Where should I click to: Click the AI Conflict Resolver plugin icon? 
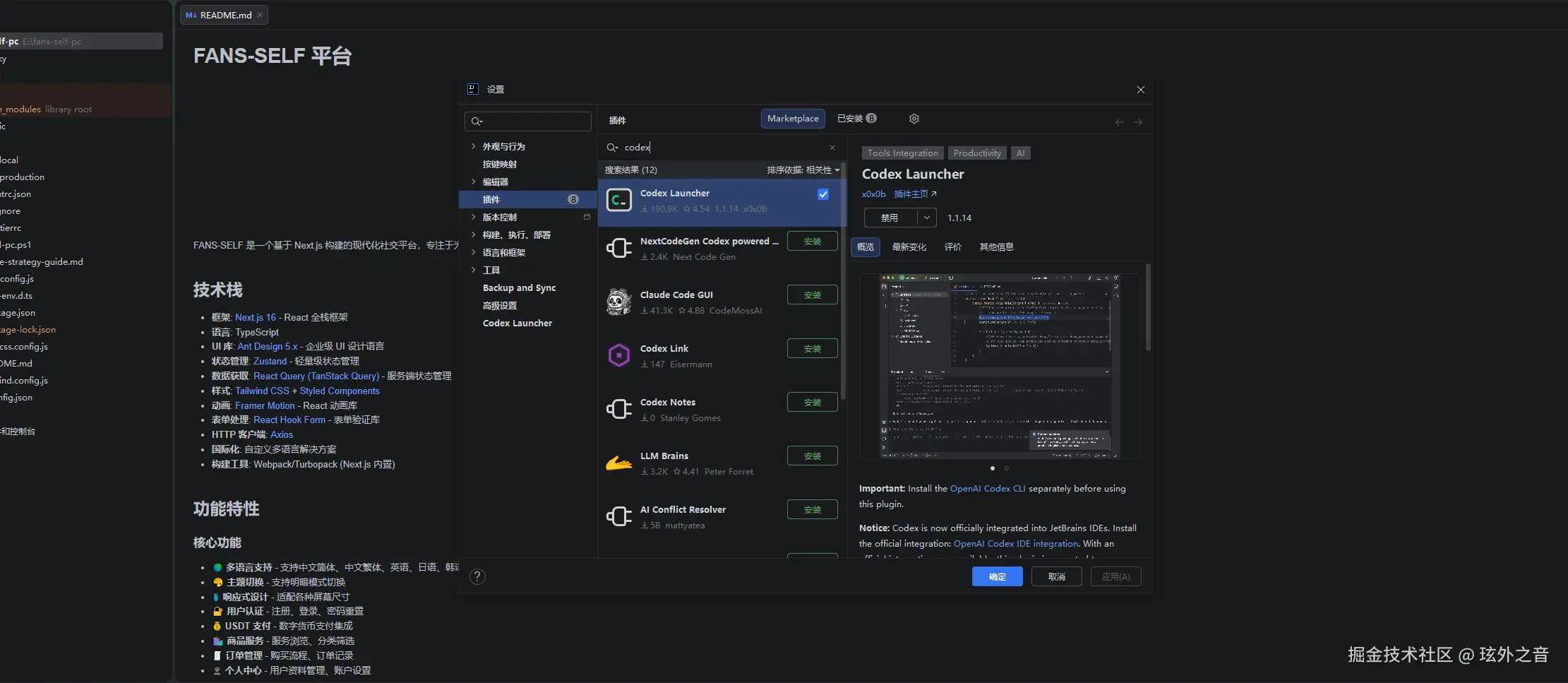coord(619,517)
